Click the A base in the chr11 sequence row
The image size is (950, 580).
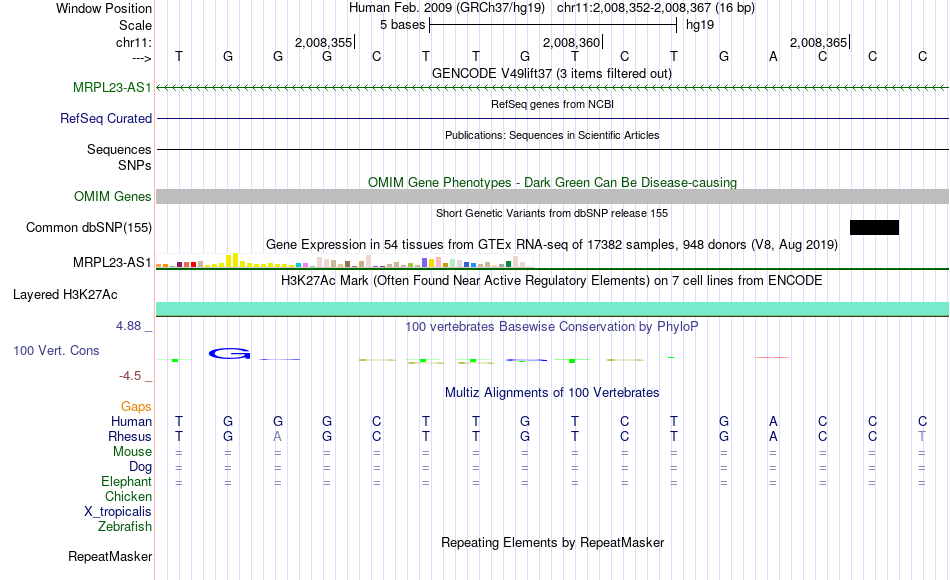pyautogui.click(x=773, y=56)
